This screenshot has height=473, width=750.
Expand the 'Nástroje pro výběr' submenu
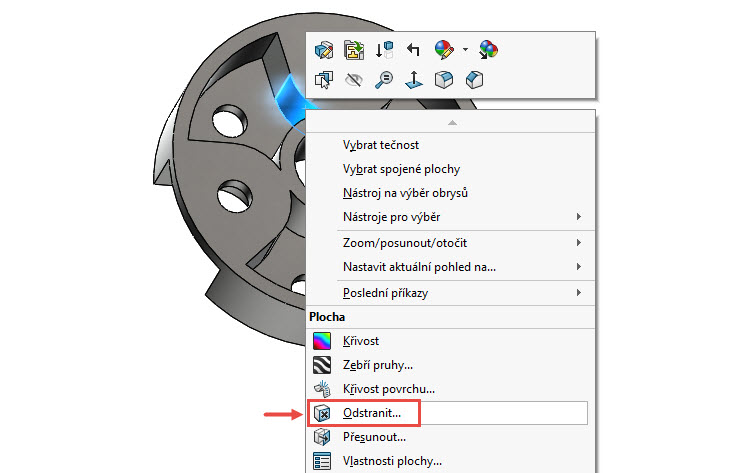[451, 217]
